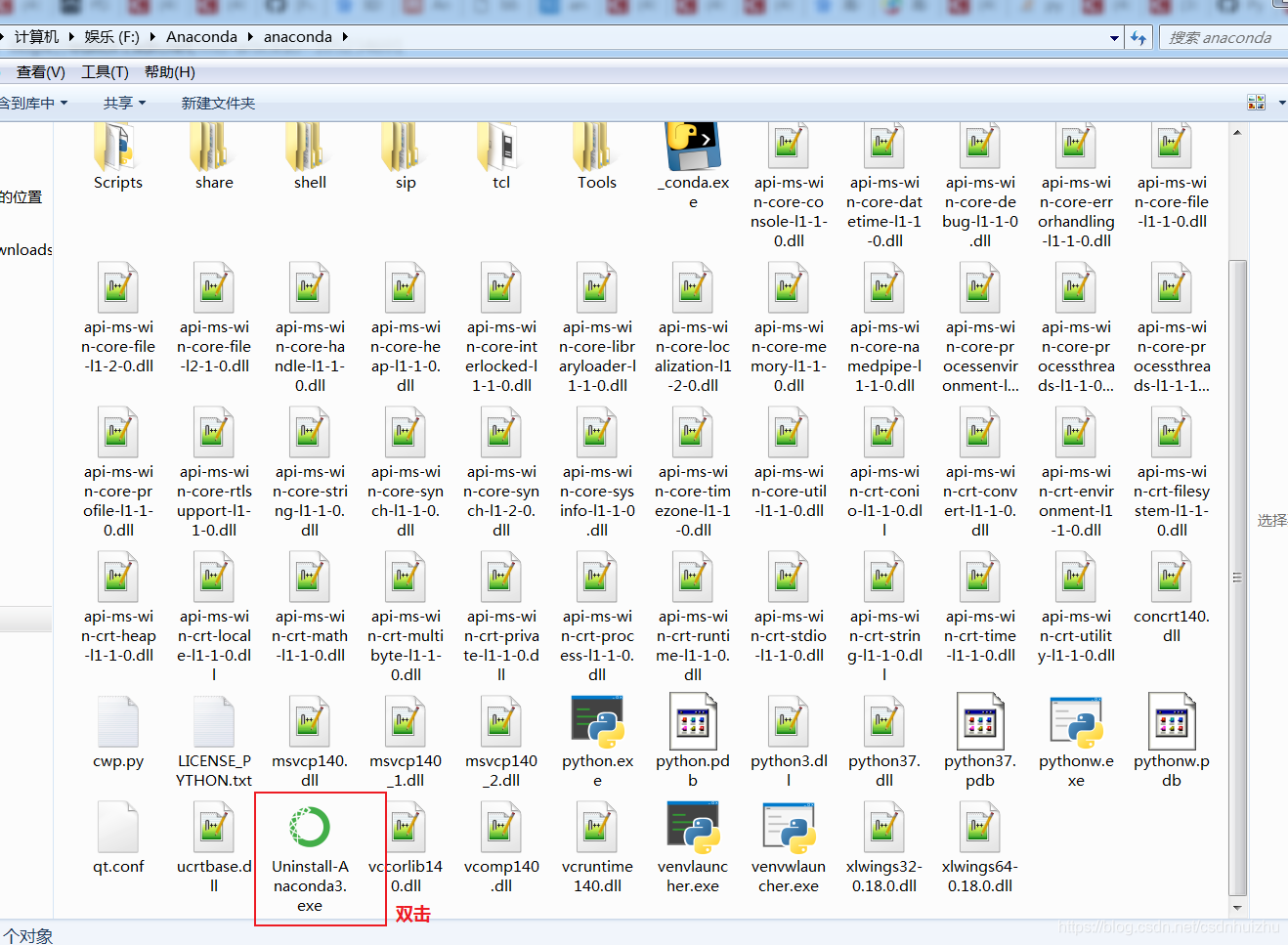The width and height of the screenshot is (1288, 945).
Task: Open the view options dropdown arrow
Action: coord(1281,103)
